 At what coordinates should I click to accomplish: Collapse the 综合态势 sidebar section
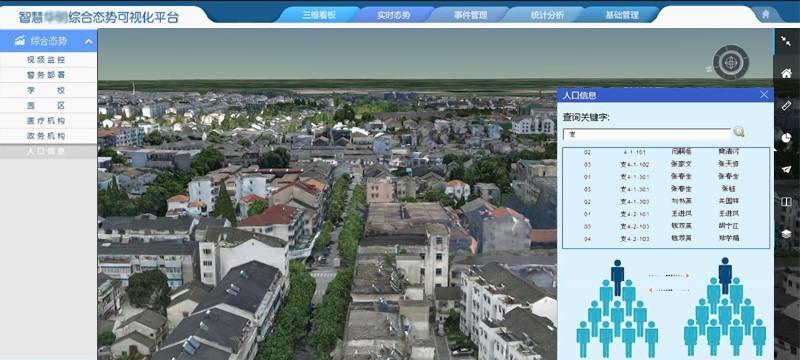click(x=89, y=41)
